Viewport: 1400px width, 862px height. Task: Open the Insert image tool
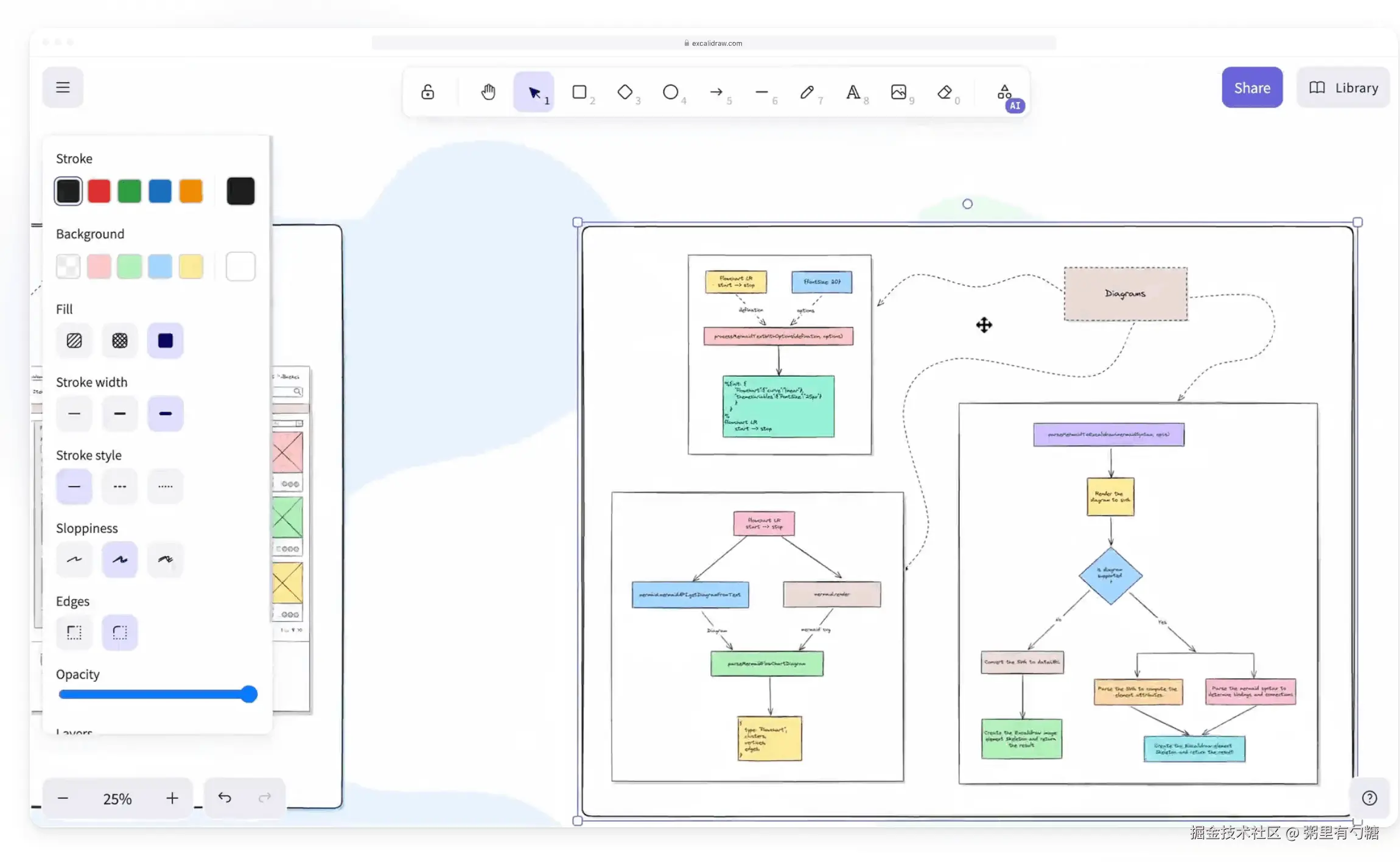click(898, 92)
